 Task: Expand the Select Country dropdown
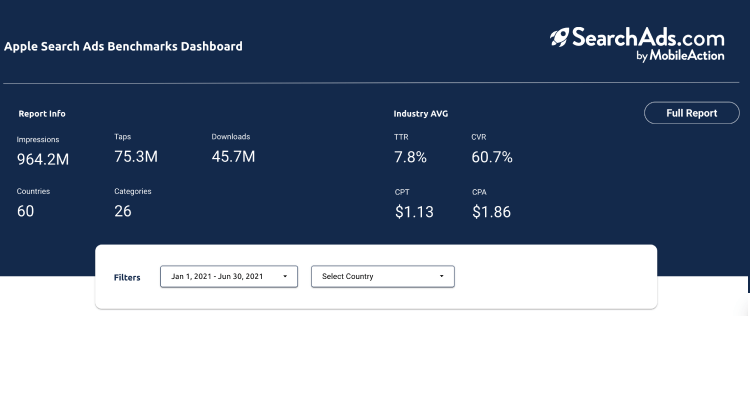coord(383,277)
